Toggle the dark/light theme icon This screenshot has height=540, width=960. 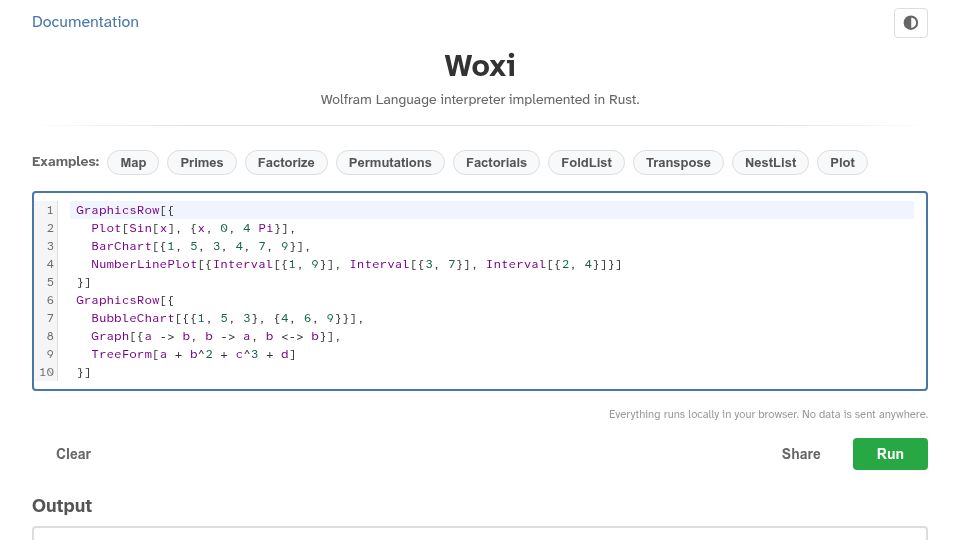910,23
